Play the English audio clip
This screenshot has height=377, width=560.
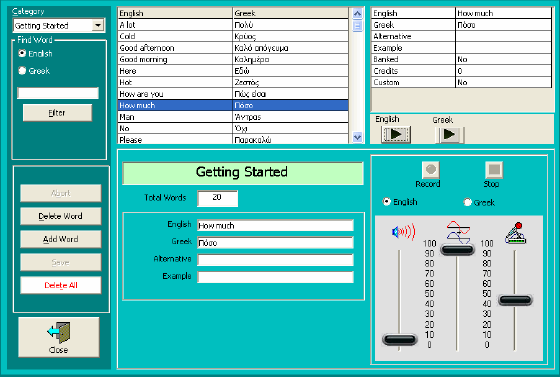396,135
